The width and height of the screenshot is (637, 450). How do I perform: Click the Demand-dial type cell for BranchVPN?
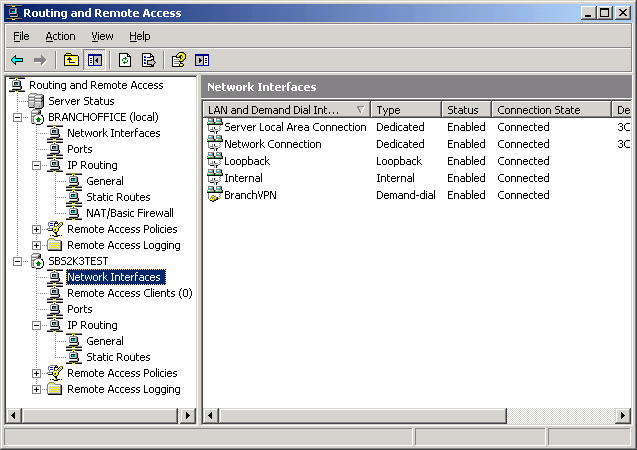tap(405, 195)
